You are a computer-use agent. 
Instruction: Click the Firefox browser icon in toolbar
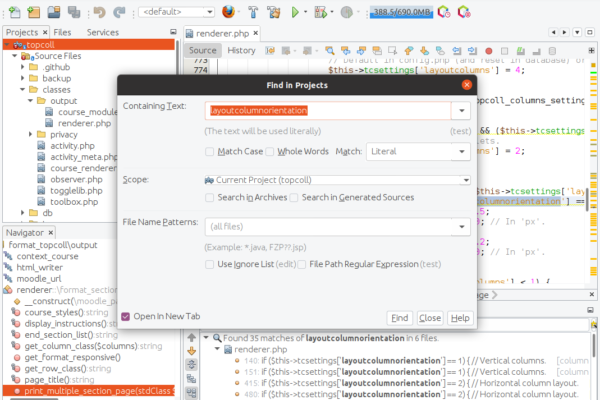228,12
